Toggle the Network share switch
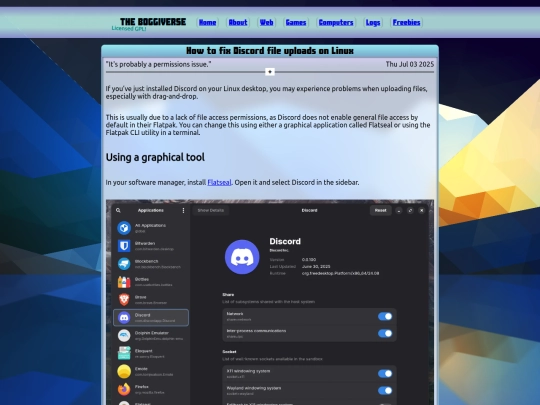Screen dimensions: 540x405 (x=385, y=316)
